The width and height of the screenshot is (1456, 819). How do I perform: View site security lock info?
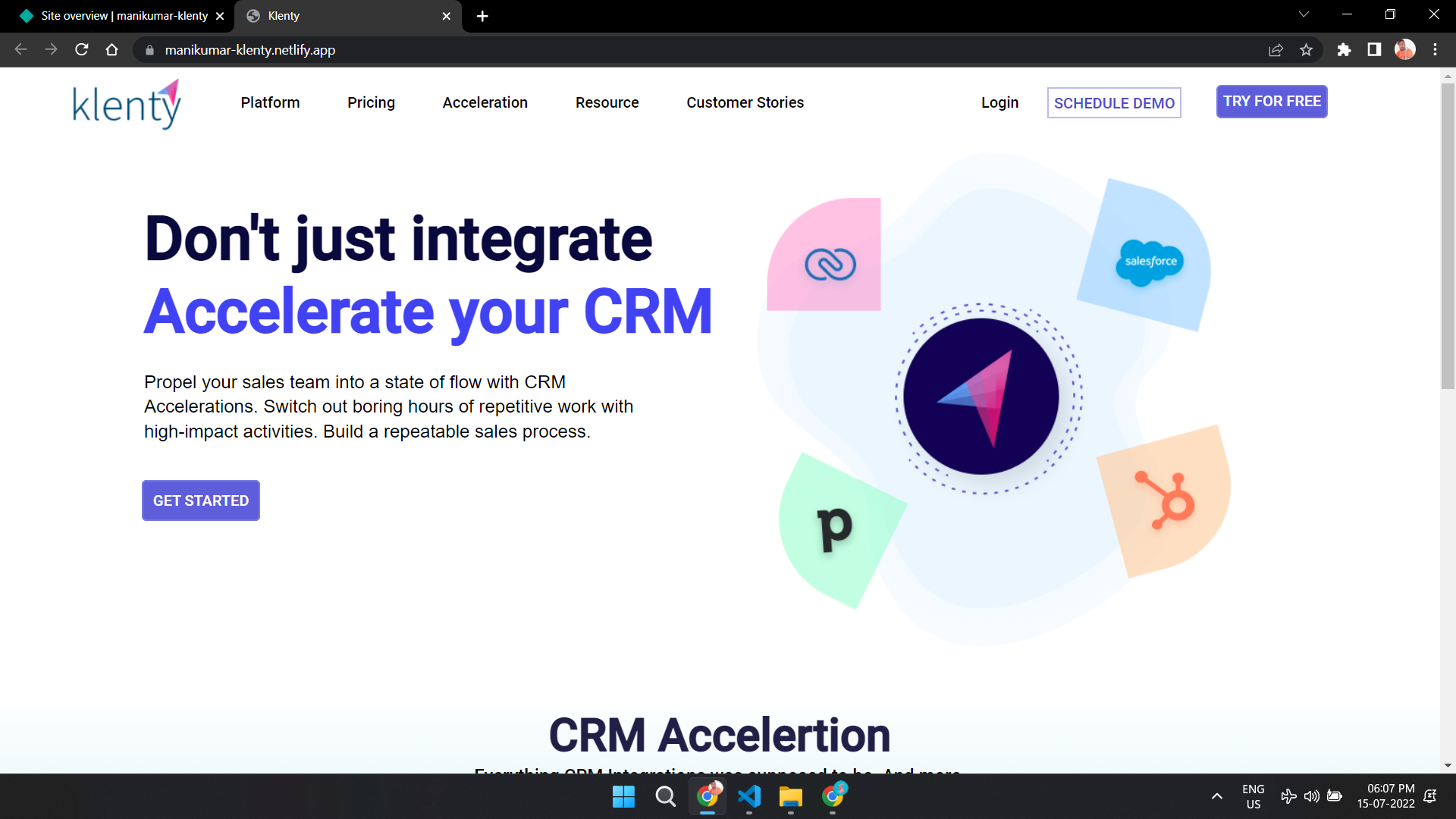click(x=149, y=50)
